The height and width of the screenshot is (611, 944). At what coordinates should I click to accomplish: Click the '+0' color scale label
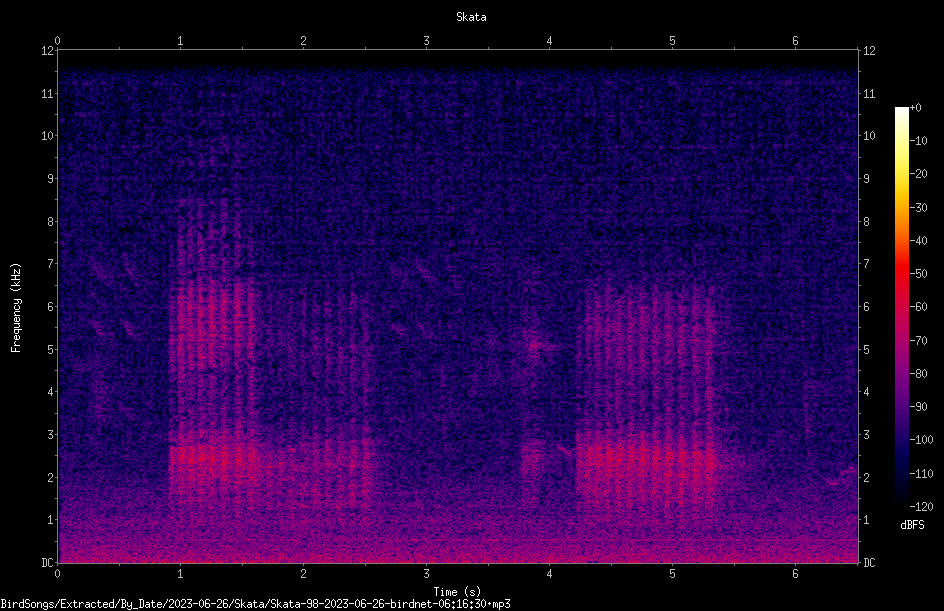[915, 108]
